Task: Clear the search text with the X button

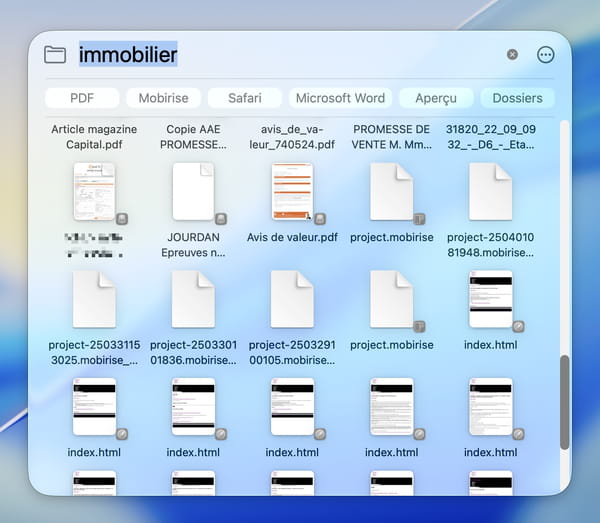Action: [512, 55]
